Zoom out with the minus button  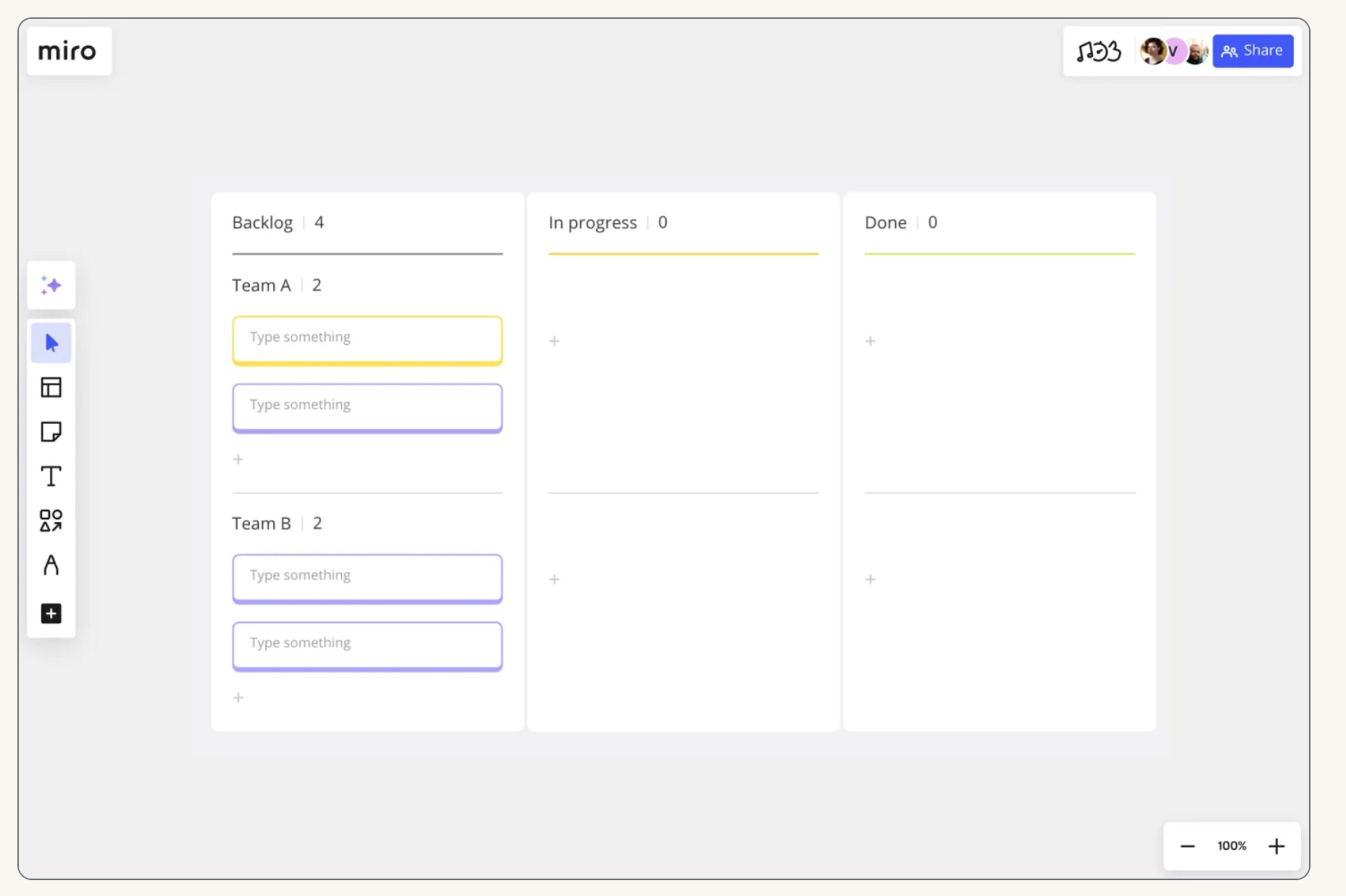pyautogui.click(x=1187, y=846)
